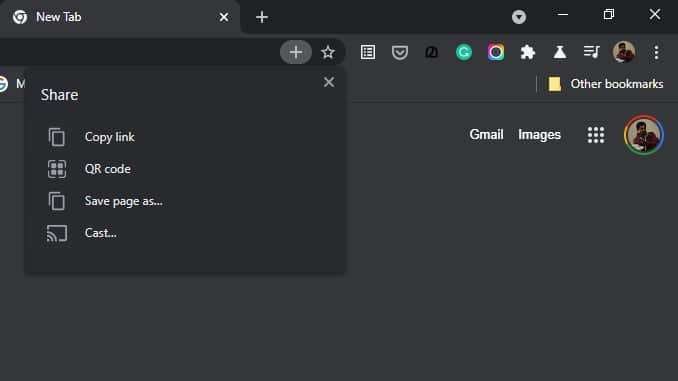Viewport: 678px width, 381px height.
Task: Click the Save page as icon
Action: (x=57, y=201)
